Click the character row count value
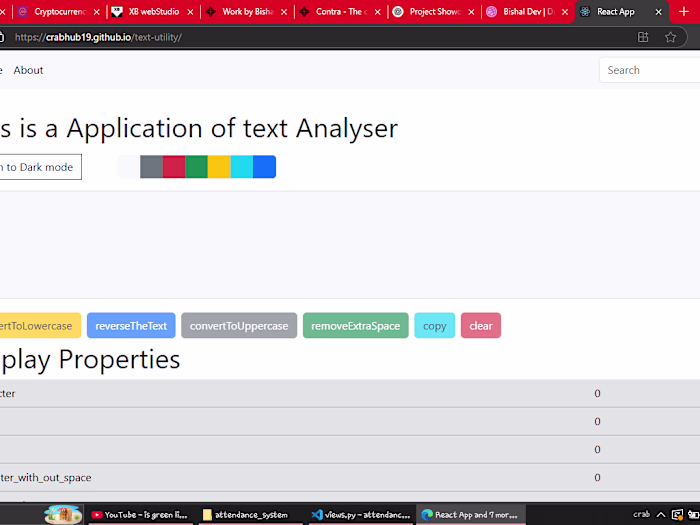Screen dimensions: 700x525 point(597,393)
